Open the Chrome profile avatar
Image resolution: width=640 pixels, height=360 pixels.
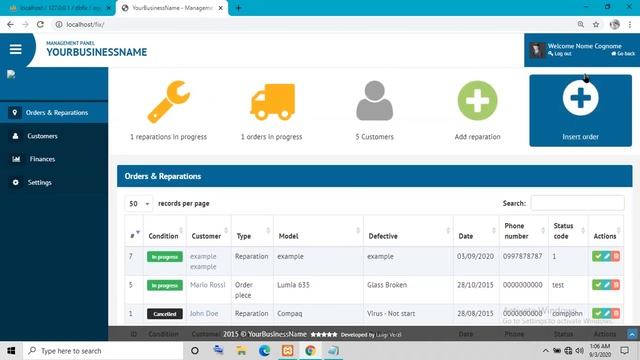coord(614,24)
